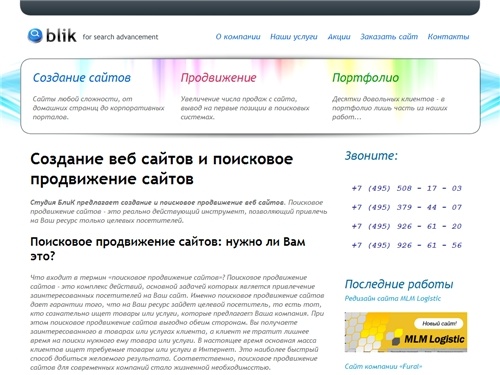Click the main heading Создание веб сайтов
Screen dimensions: 500x375
tap(162, 169)
